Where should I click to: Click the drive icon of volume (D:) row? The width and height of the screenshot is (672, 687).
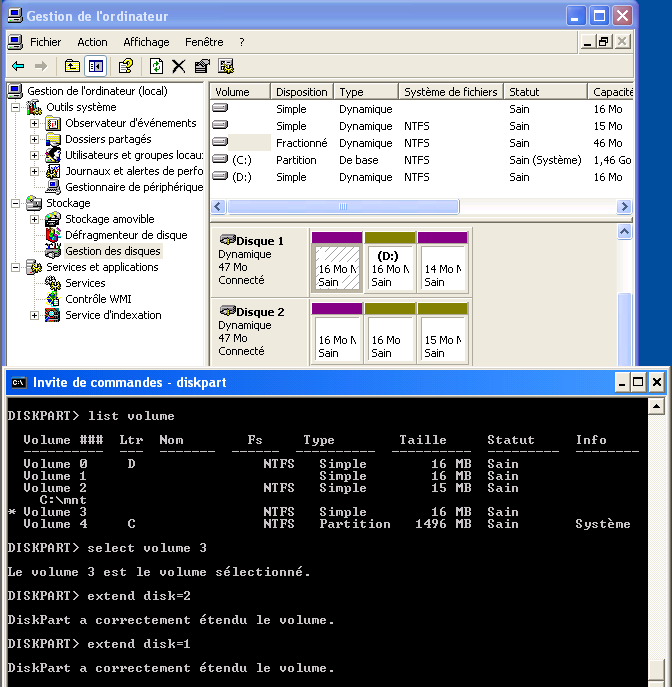(x=220, y=176)
